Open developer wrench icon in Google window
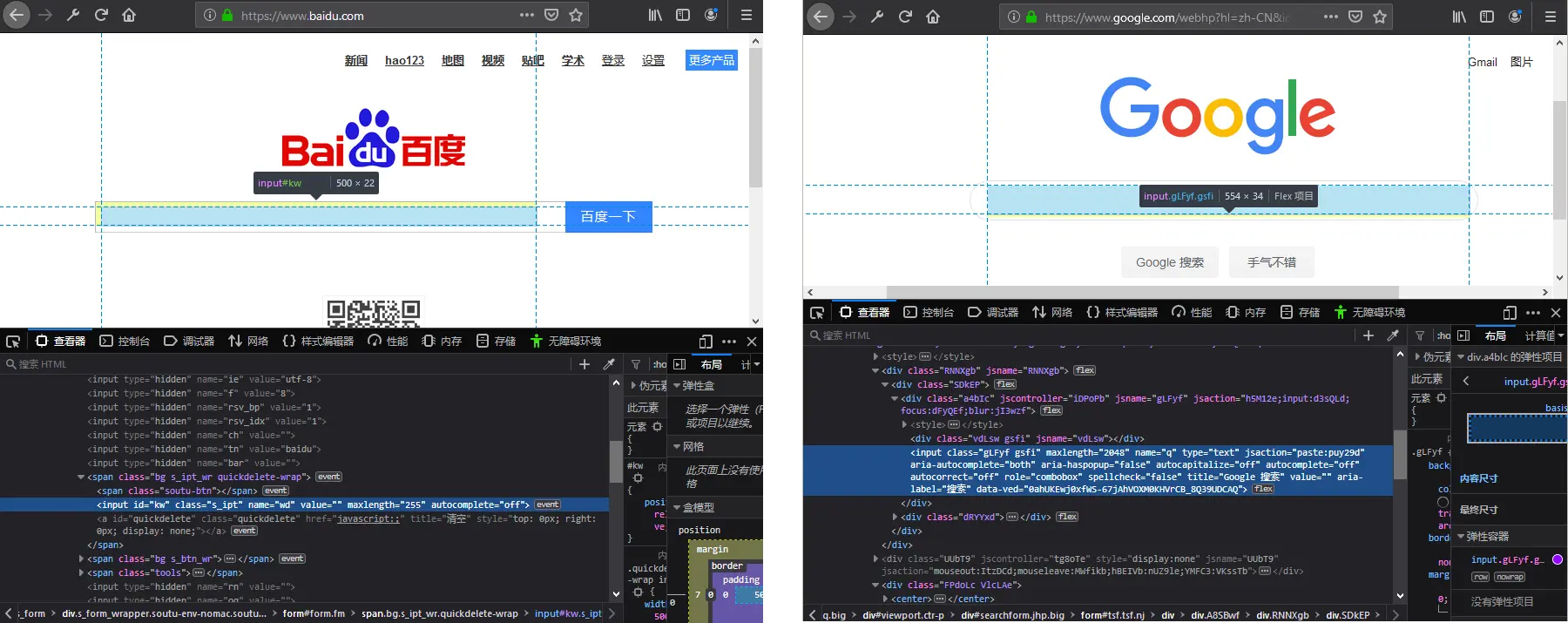This screenshot has height=623, width=1568. 877,17
